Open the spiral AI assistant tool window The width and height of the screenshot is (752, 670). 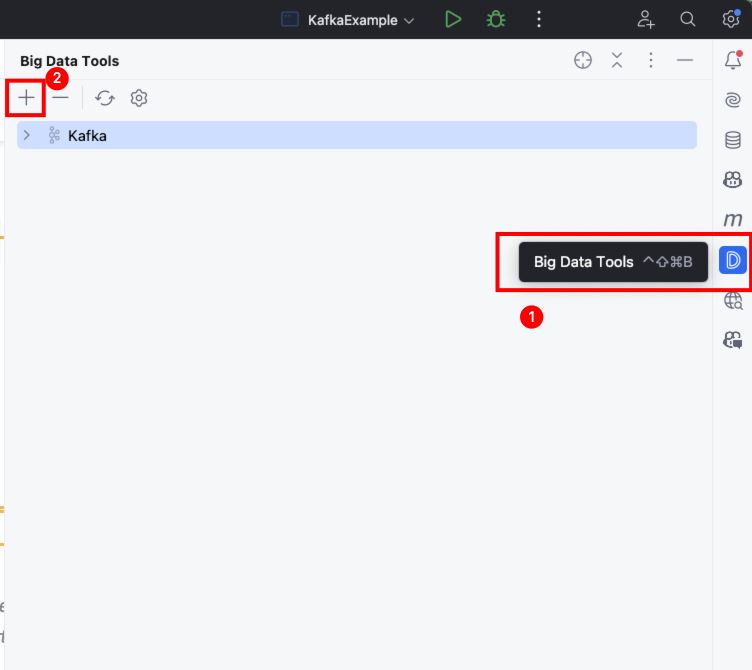pos(733,100)
